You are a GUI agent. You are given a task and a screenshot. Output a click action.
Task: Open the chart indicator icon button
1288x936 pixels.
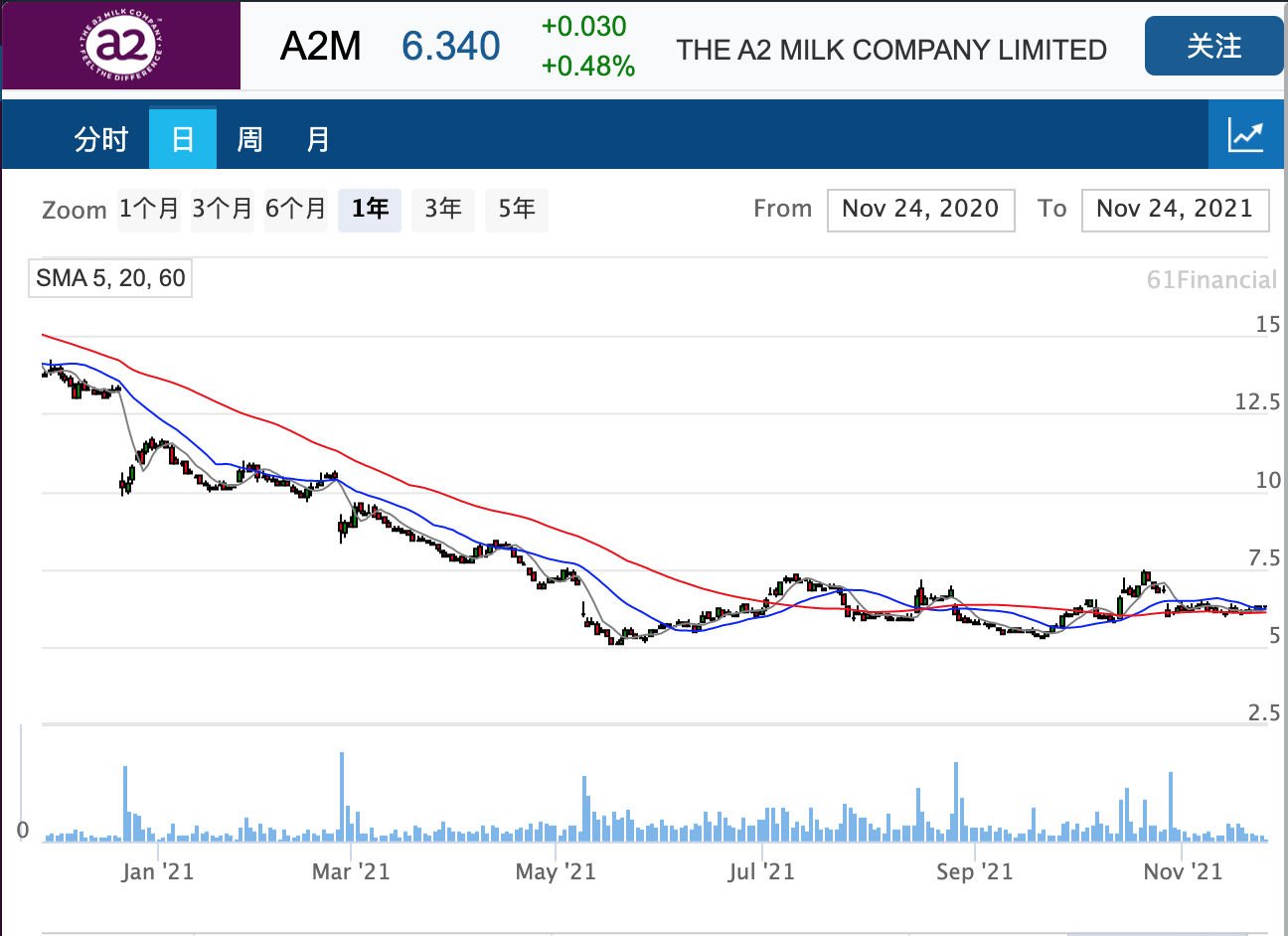pyautogui.click(x=1245, y=134)
